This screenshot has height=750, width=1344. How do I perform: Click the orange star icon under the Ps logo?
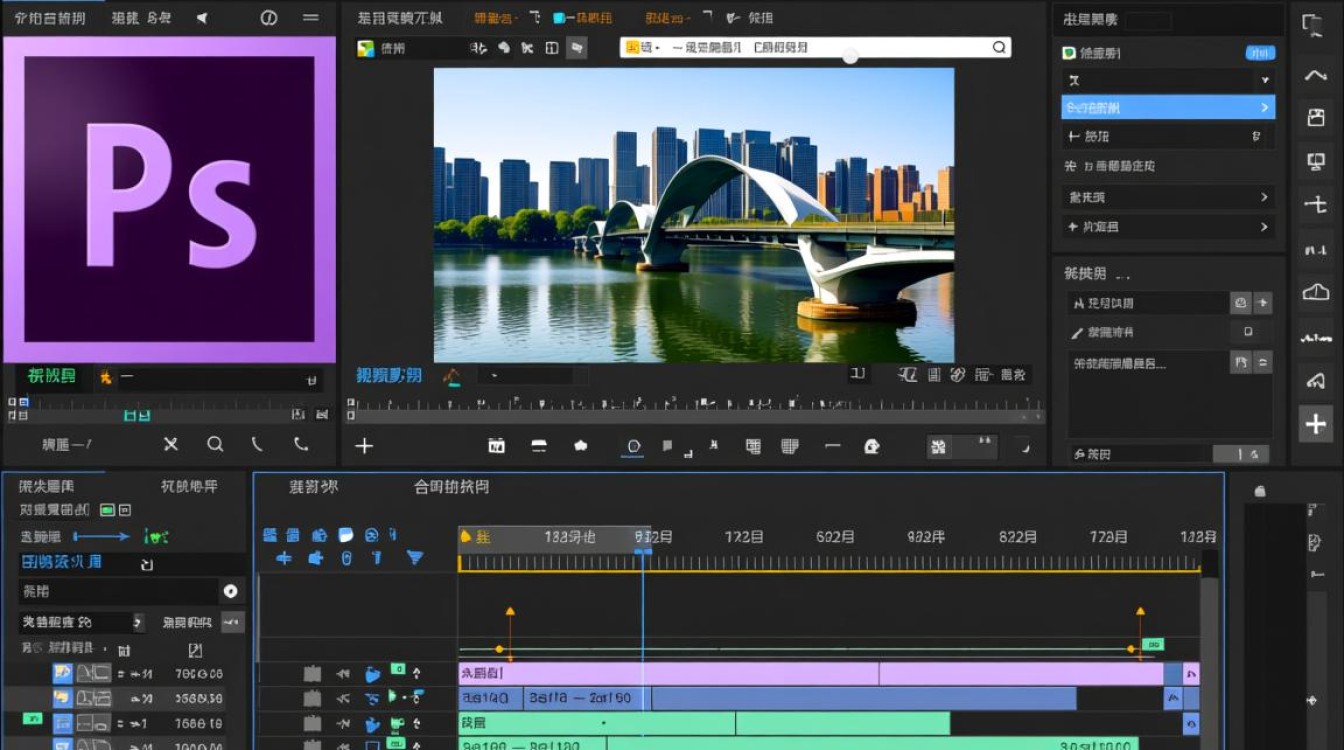[x=105, y=377]
